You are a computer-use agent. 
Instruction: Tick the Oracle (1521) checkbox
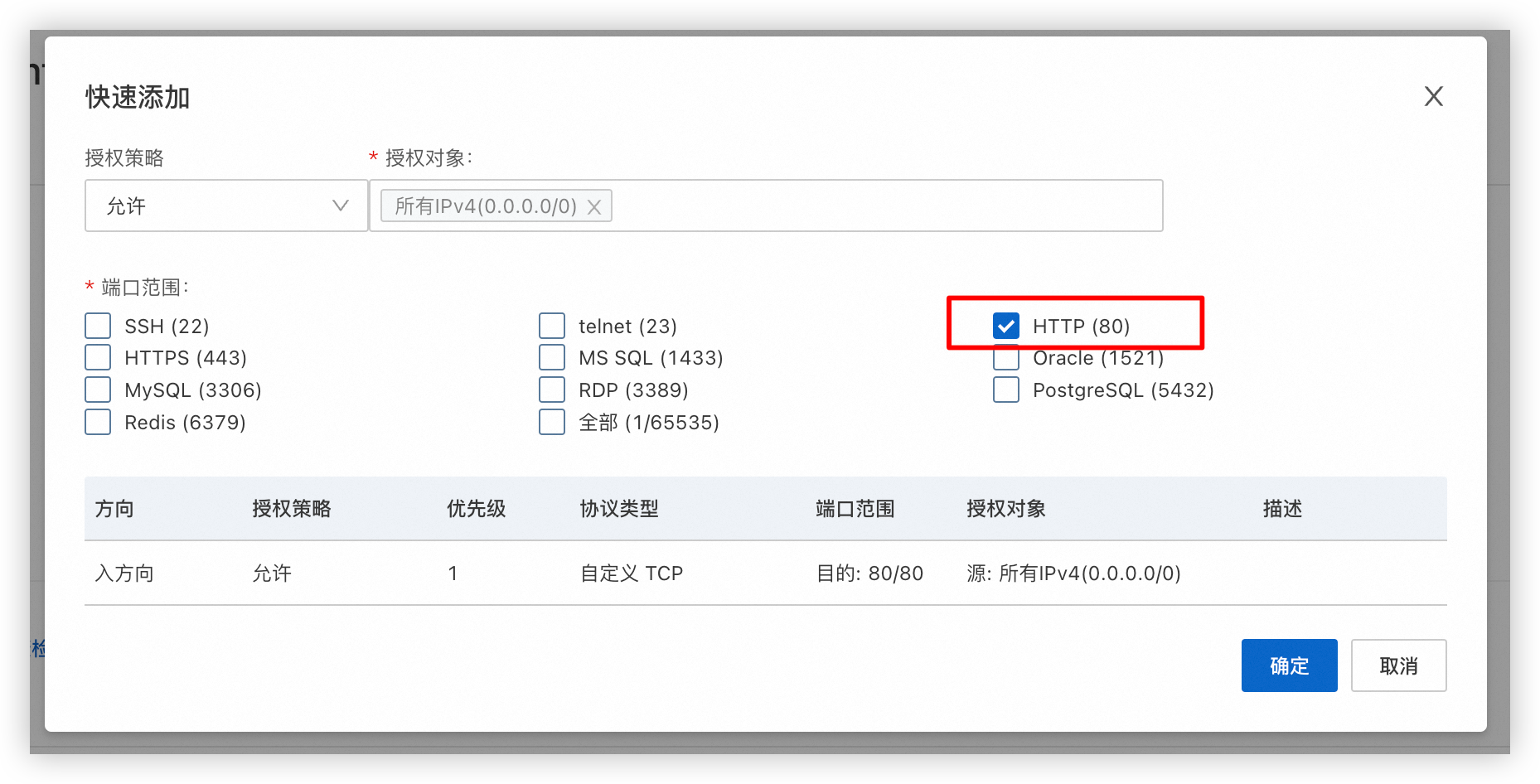point(1006,359)
